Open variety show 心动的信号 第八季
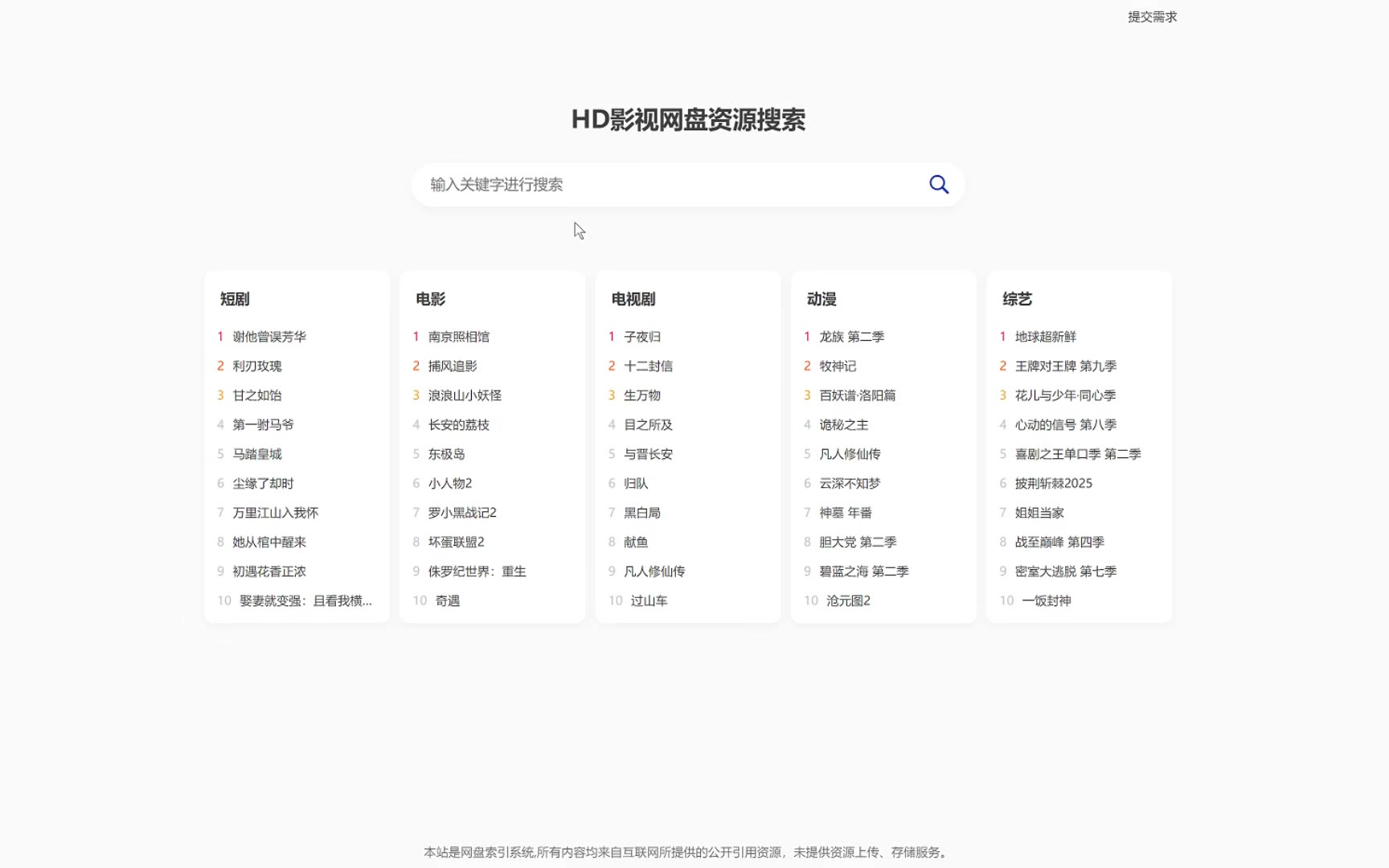This screenshot has width=1389, height=868. (x=1066, y=424)
